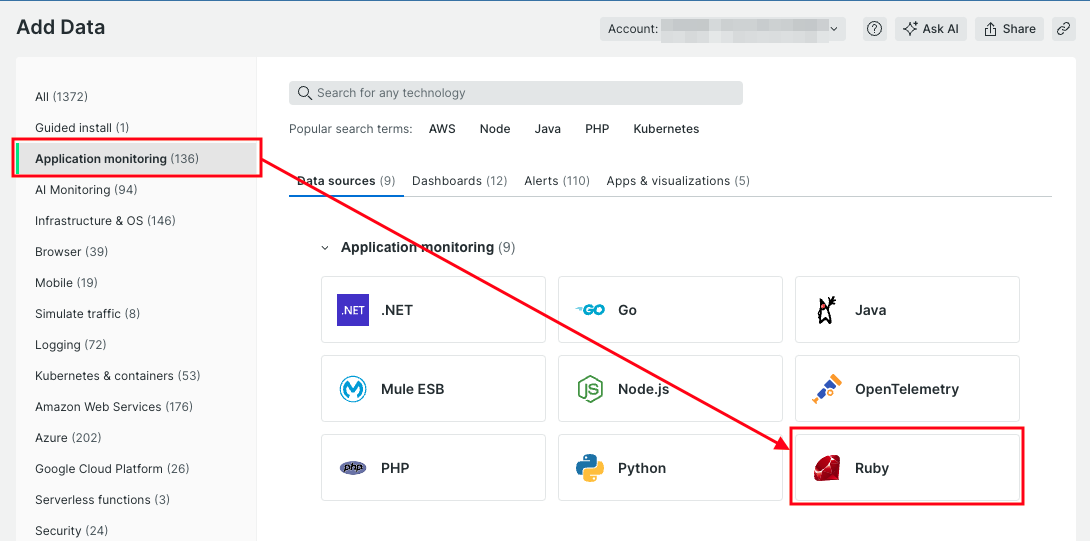Select Application monitoring in sidebar

coord(136,159)
